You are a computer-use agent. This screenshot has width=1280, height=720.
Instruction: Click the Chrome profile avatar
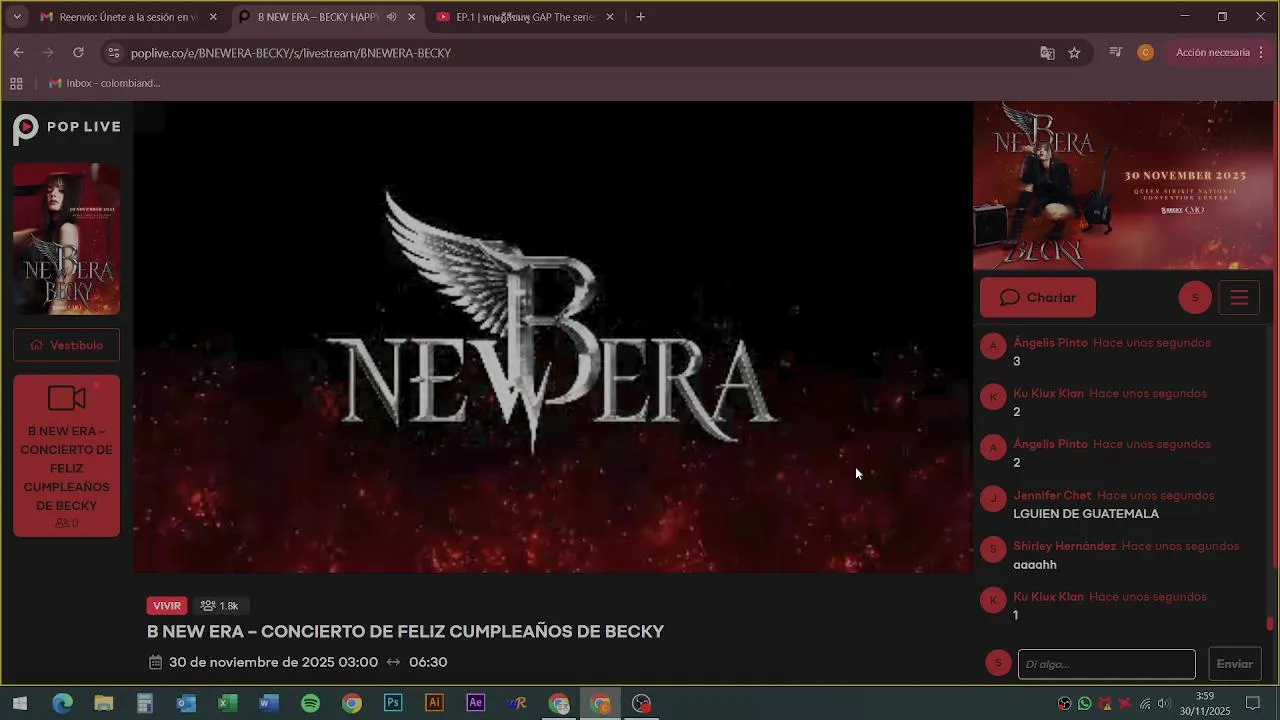coord(1146,53)
